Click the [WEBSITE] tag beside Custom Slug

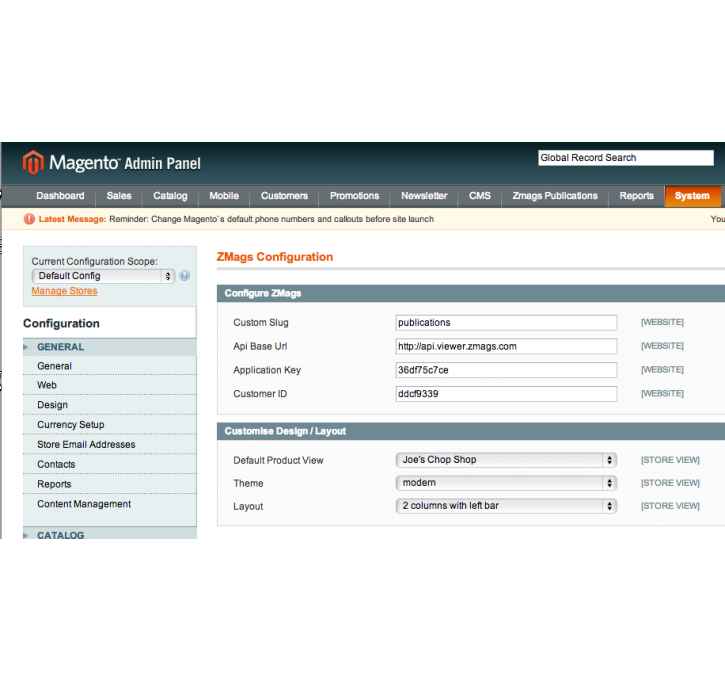[662, 322]
